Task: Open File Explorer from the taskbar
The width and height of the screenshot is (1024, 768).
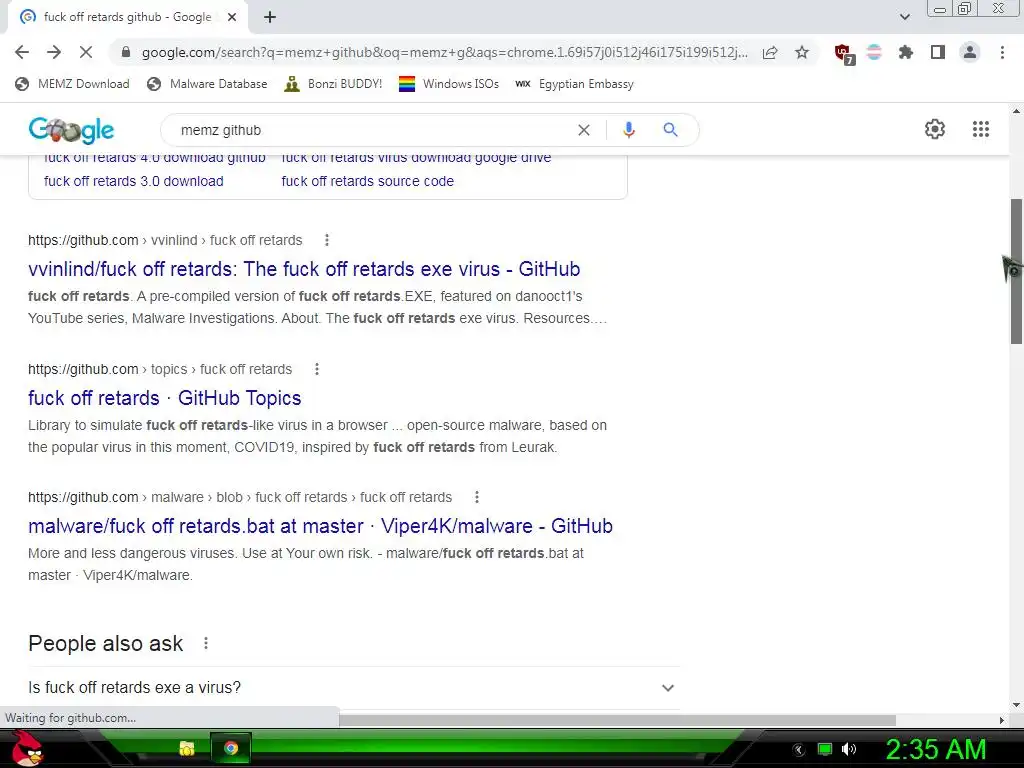Action: pyautogui.click(x=187, y=748)
